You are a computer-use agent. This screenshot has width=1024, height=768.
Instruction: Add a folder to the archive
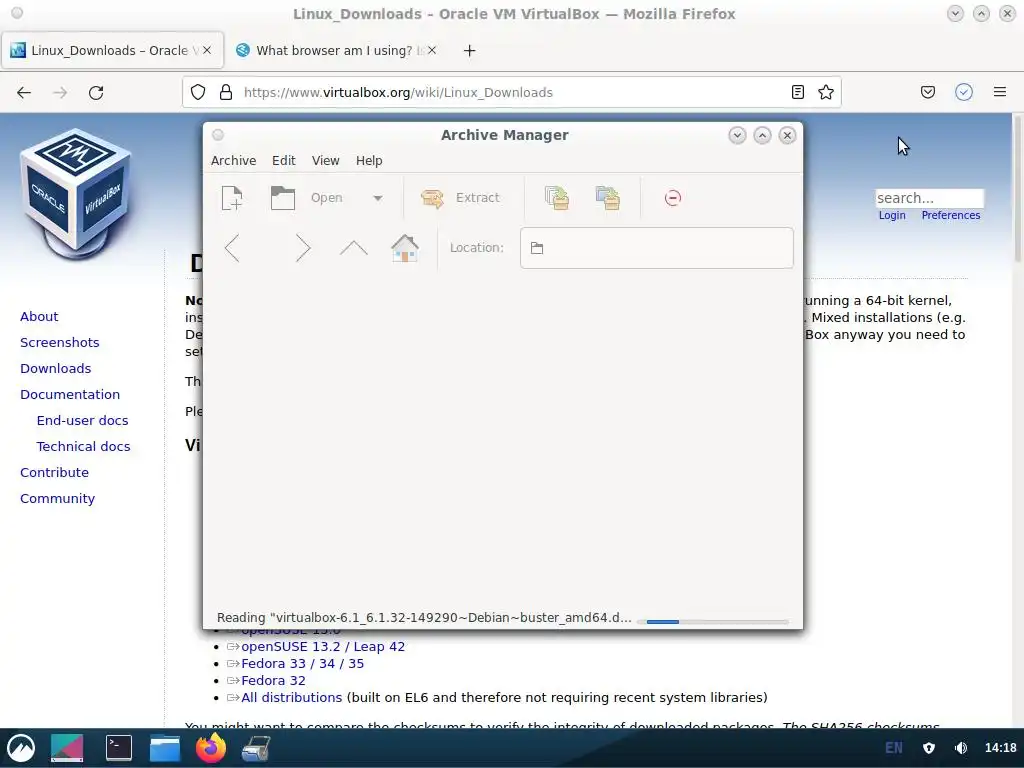coord(607,198)
